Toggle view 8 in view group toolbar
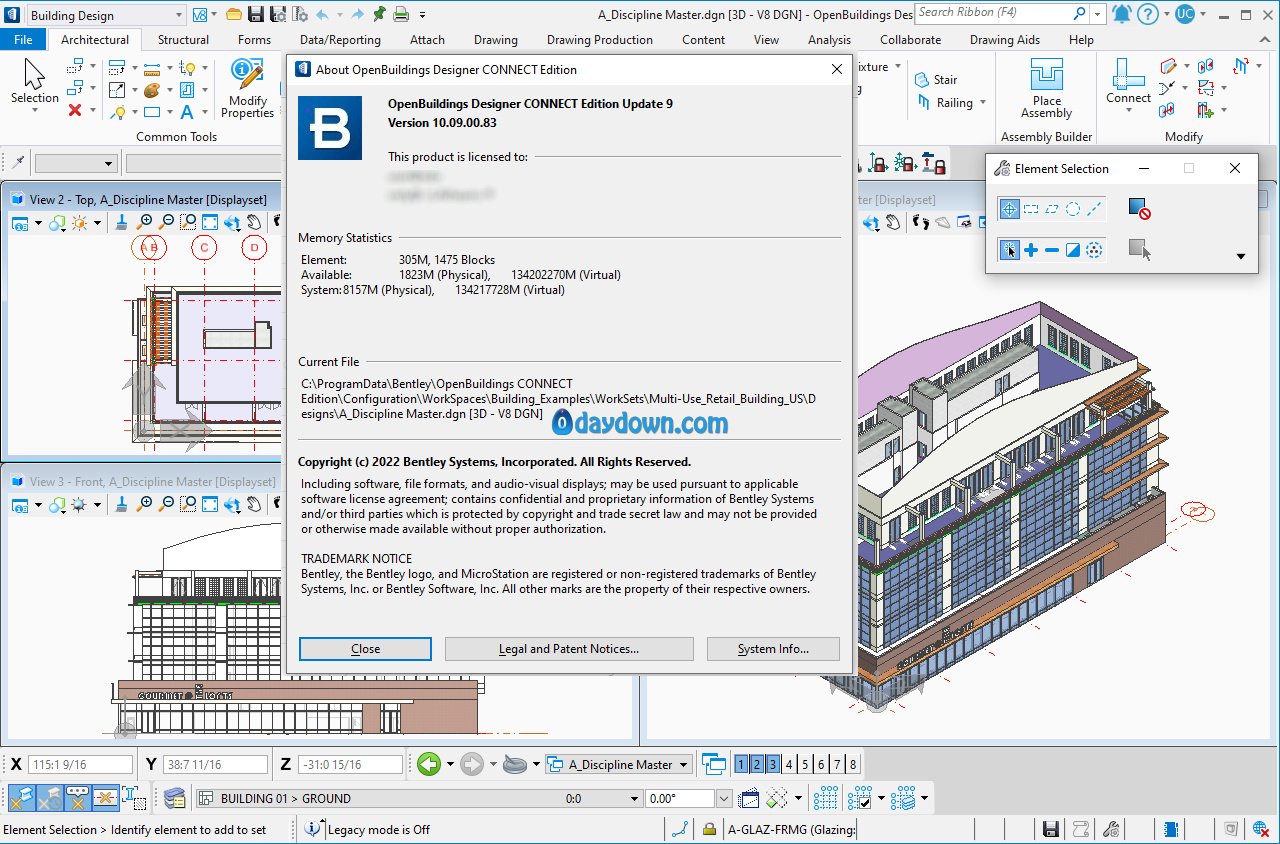This screenshot has height=844, width=1280. [x=853, y=764]
